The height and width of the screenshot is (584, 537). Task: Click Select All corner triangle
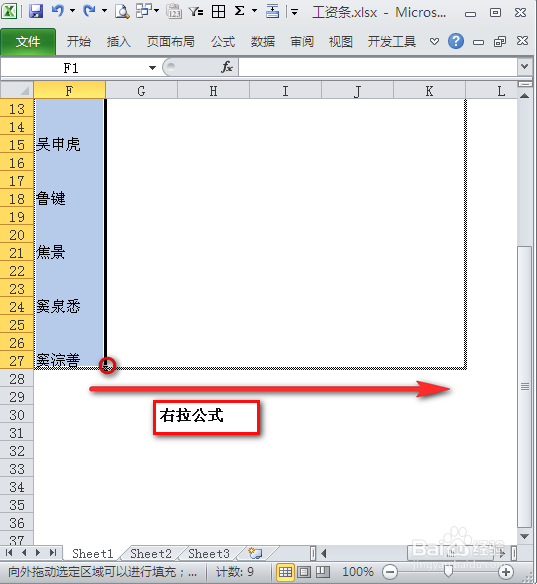pyautogui.click(x=17, y=90)
